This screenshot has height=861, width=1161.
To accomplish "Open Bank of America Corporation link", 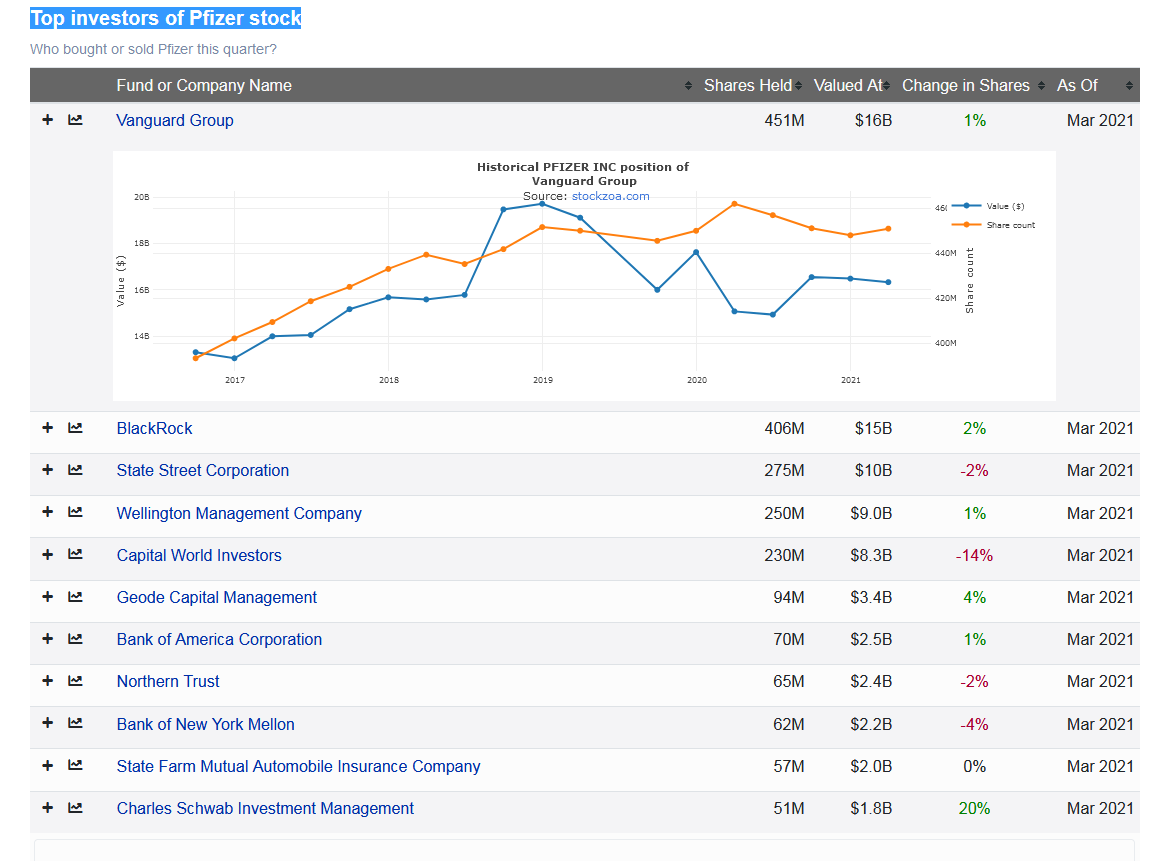I will coord(219,639).
